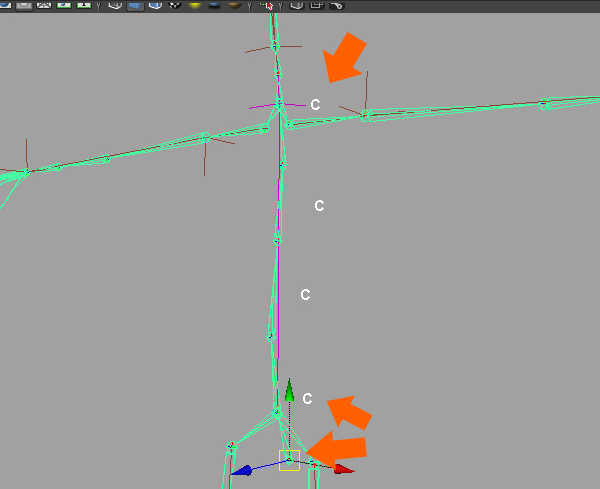The width and height of the screenshot is (600, 489).
Task: Toggle Textured checkerboard display icon
Action: point(175,5)
